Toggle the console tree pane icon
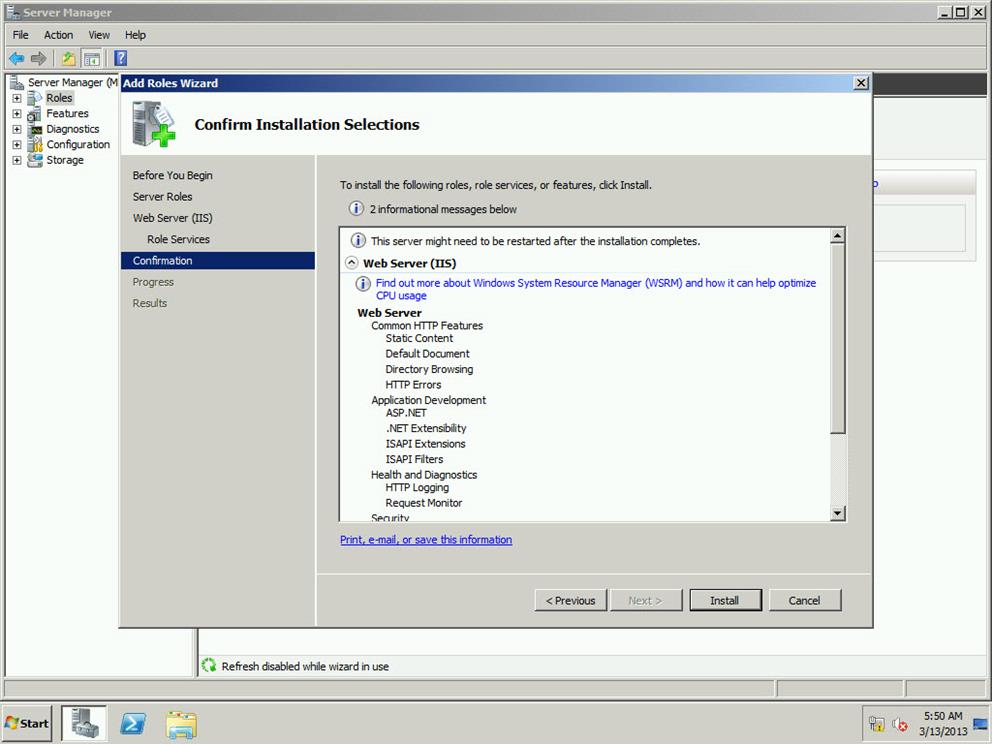 [x=92, y=59]
